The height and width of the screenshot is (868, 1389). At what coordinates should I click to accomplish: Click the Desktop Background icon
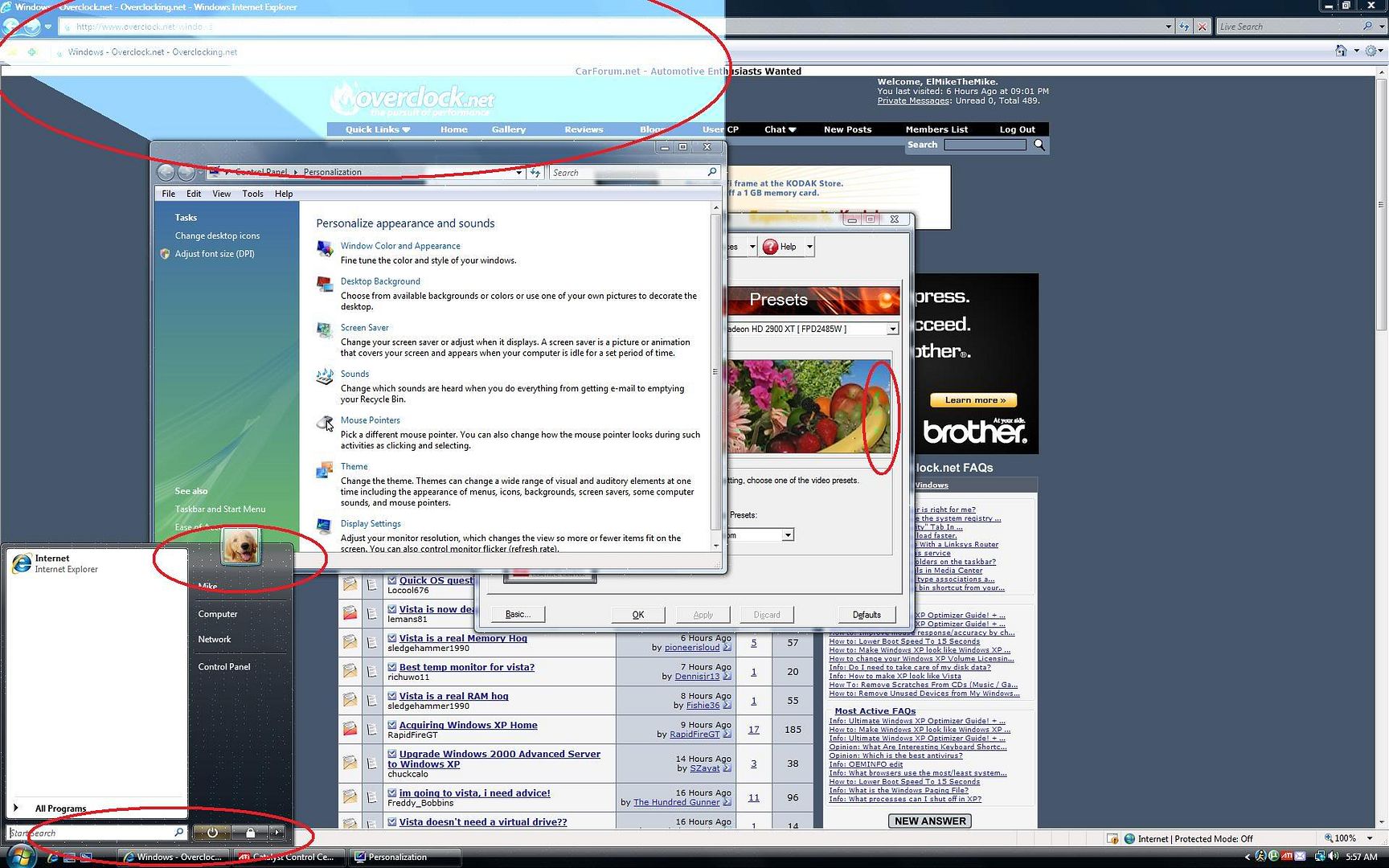[325, 285]
